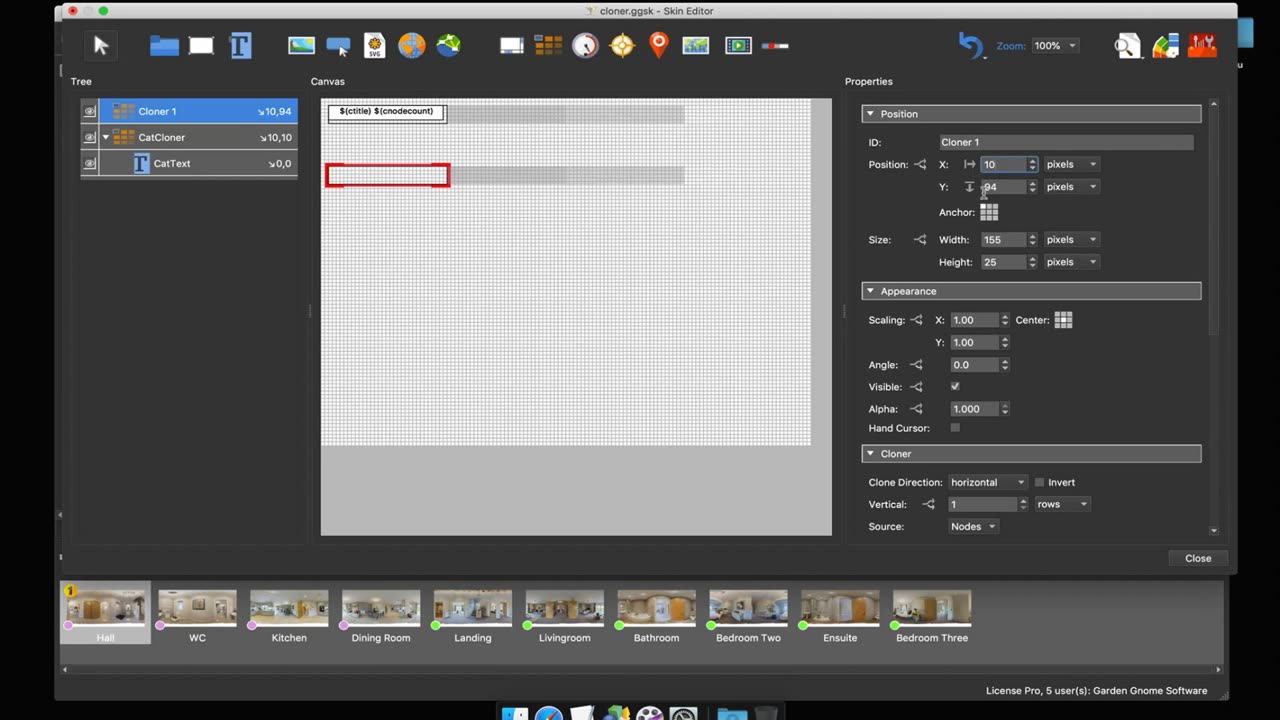Open Safari in the Dock
The image size is (1280, 720).
point(548,714)
